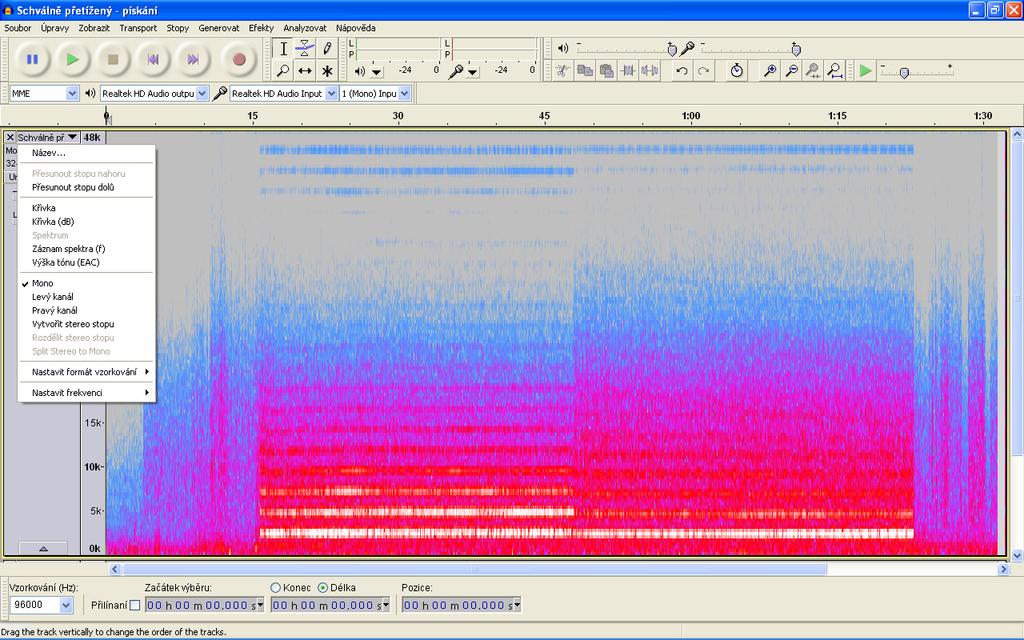Collapse the track with bottom arrow button
Image resolution: width=1024 pixels, height=640 pixels.
[43, 549]
